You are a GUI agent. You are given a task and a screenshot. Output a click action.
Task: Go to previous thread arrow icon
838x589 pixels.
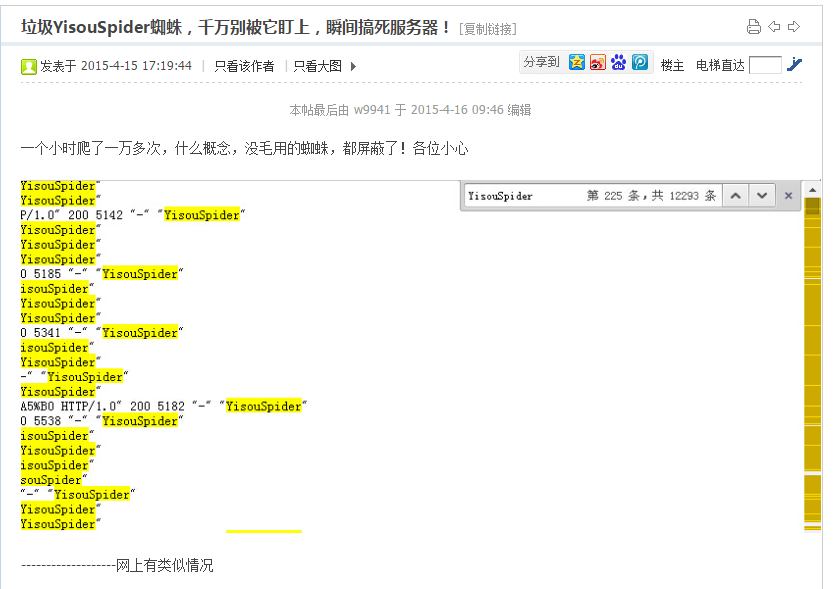(774, 27)
